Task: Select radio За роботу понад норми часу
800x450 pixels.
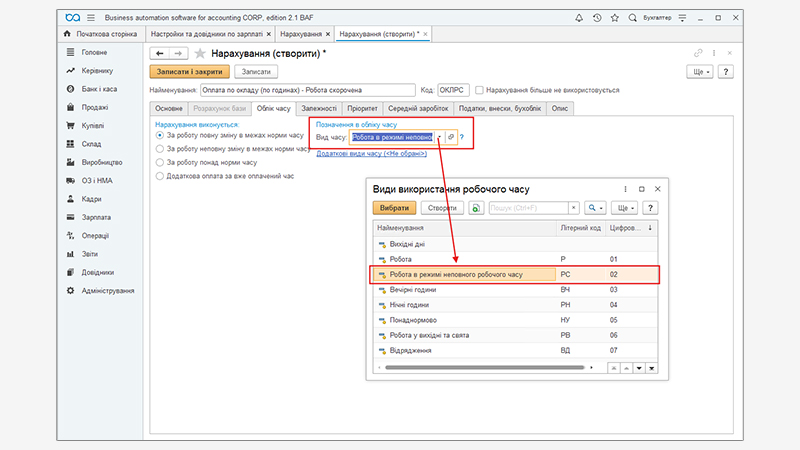Action: (160, 161)
